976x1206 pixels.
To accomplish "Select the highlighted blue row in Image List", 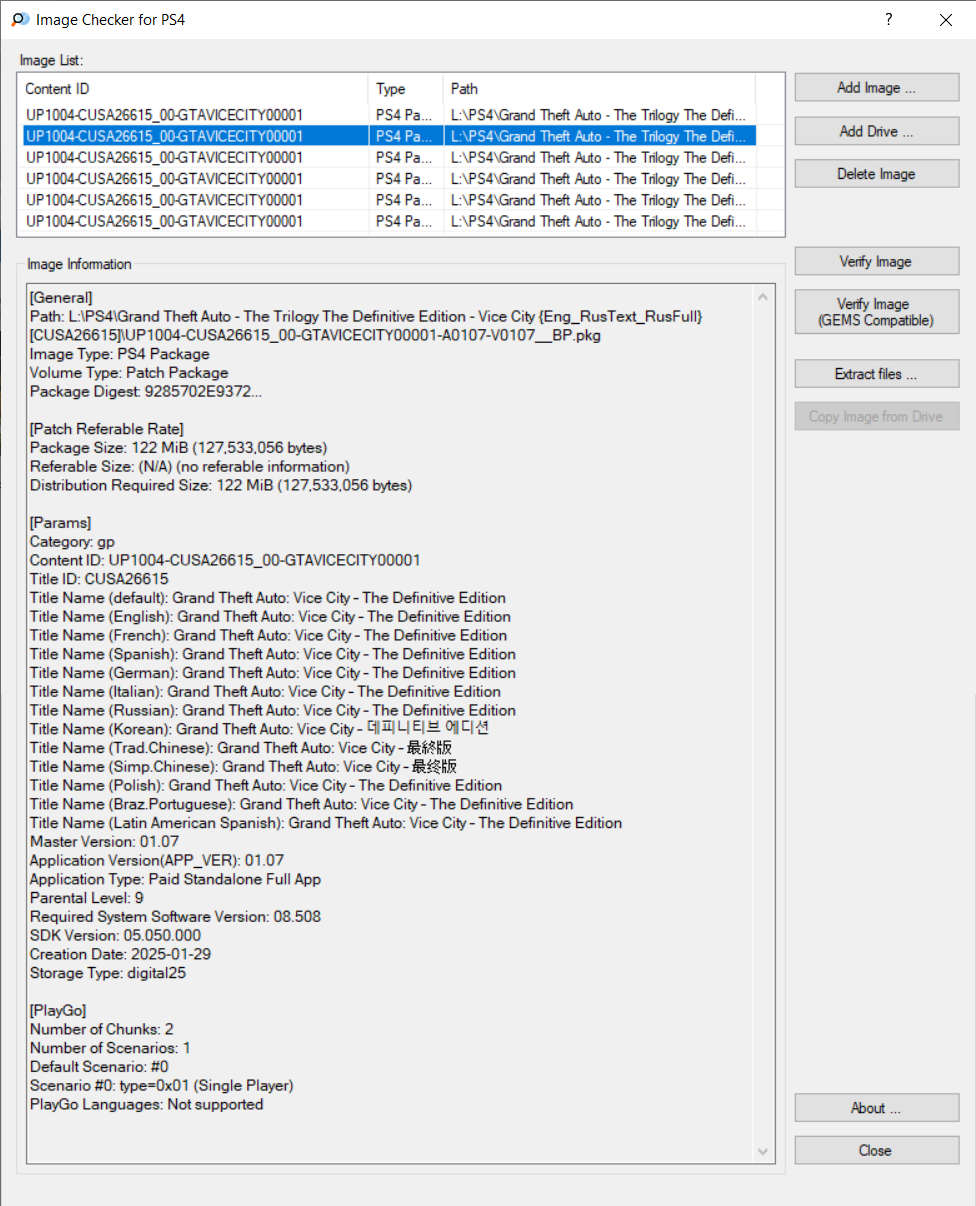I will pos(389,136).
